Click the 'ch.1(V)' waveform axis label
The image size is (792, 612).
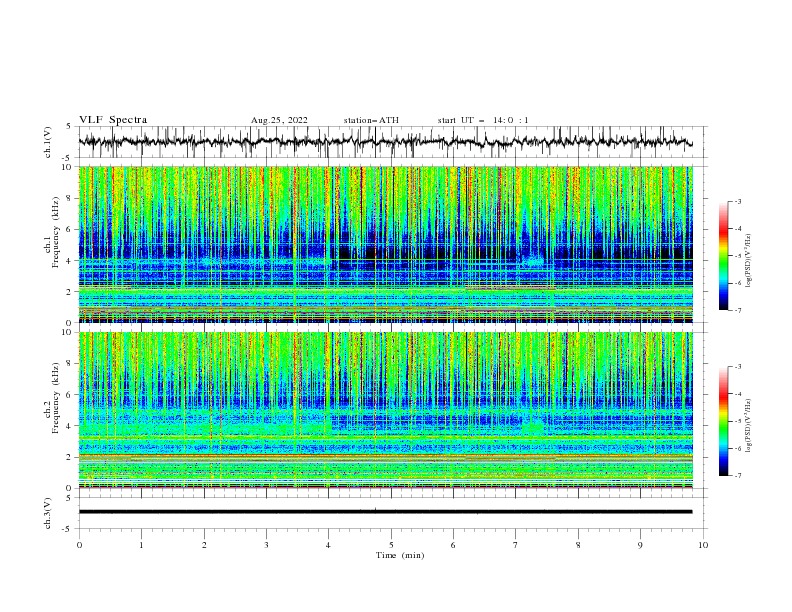48,142
